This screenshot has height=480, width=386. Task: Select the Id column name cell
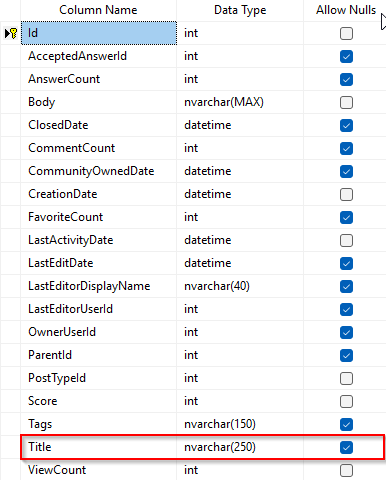(99, 33)
